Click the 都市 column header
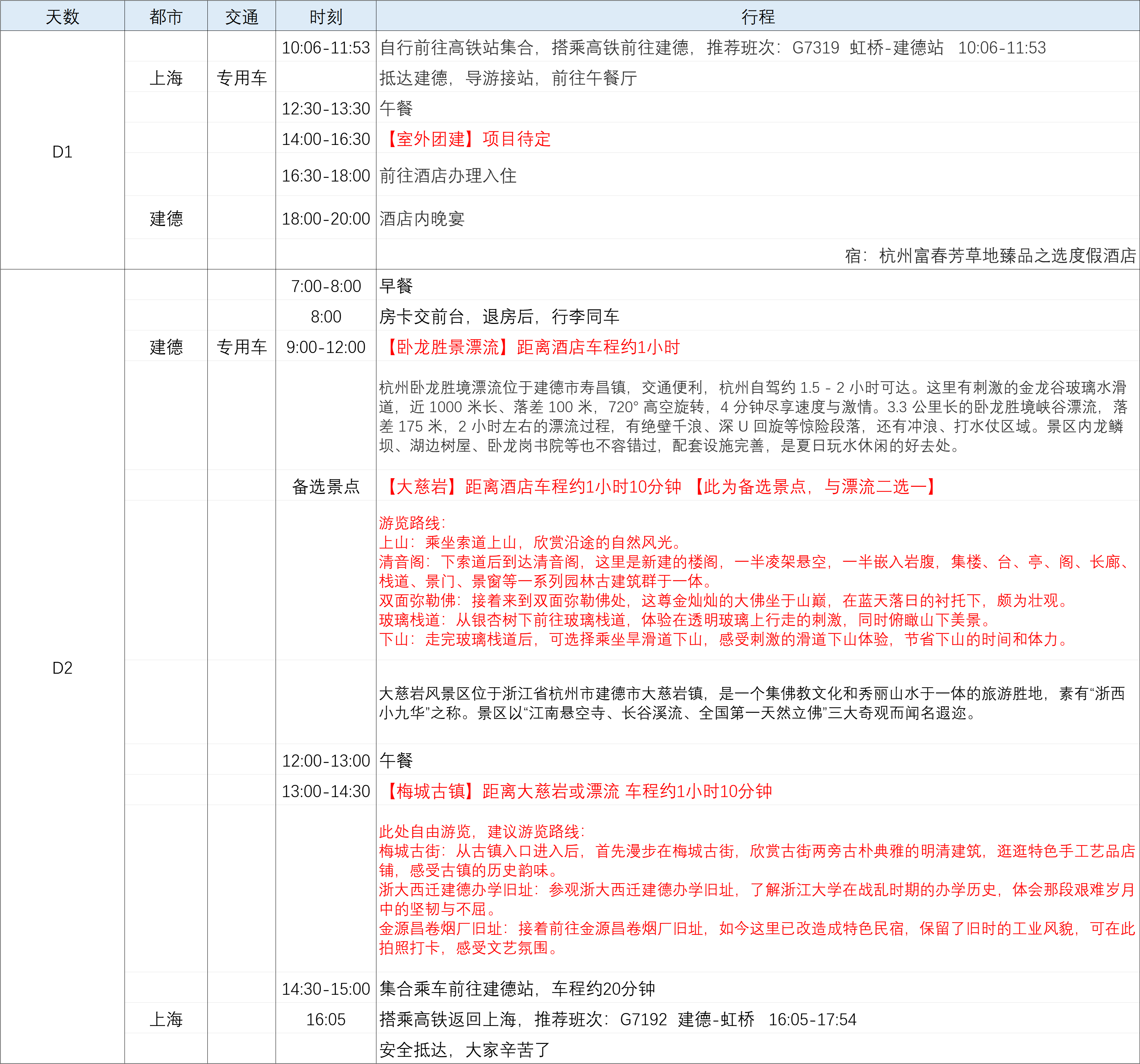The width and height of the screenshot is (1140, 1064). pyautogui.click(x=166, y=17)
